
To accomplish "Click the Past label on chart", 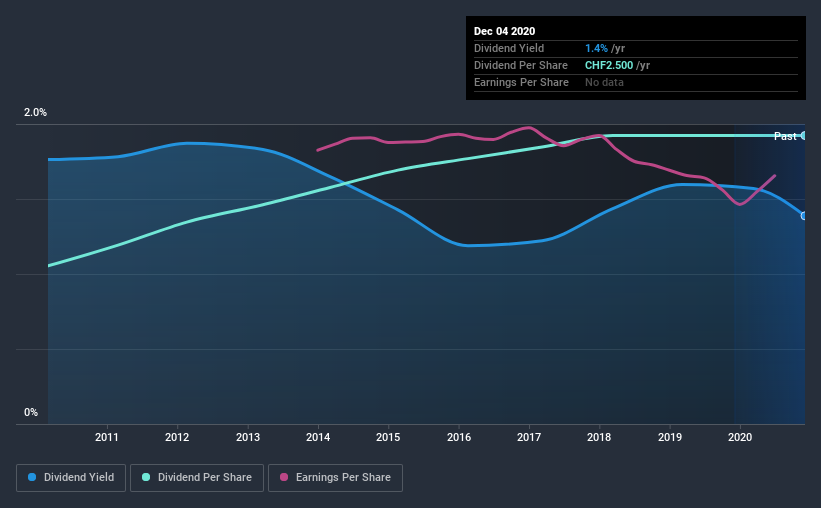I will coord(785,136).
